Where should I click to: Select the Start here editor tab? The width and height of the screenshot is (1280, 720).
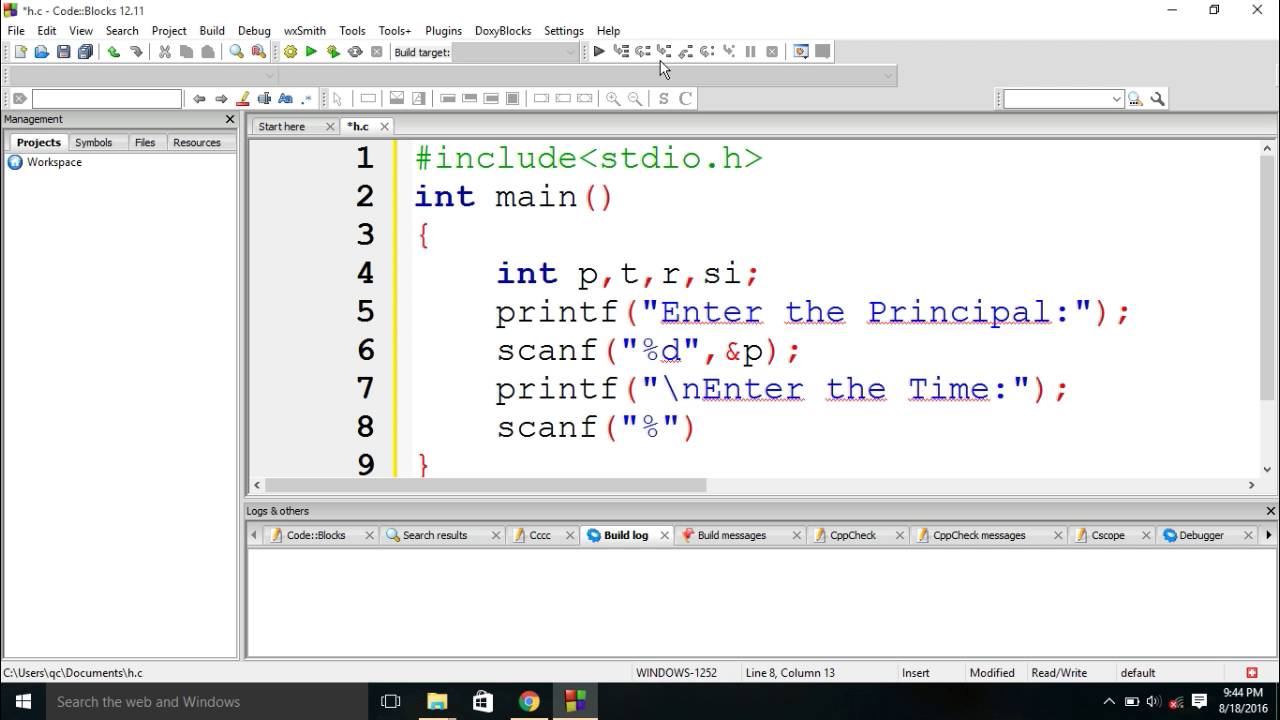tap(282, 127)
